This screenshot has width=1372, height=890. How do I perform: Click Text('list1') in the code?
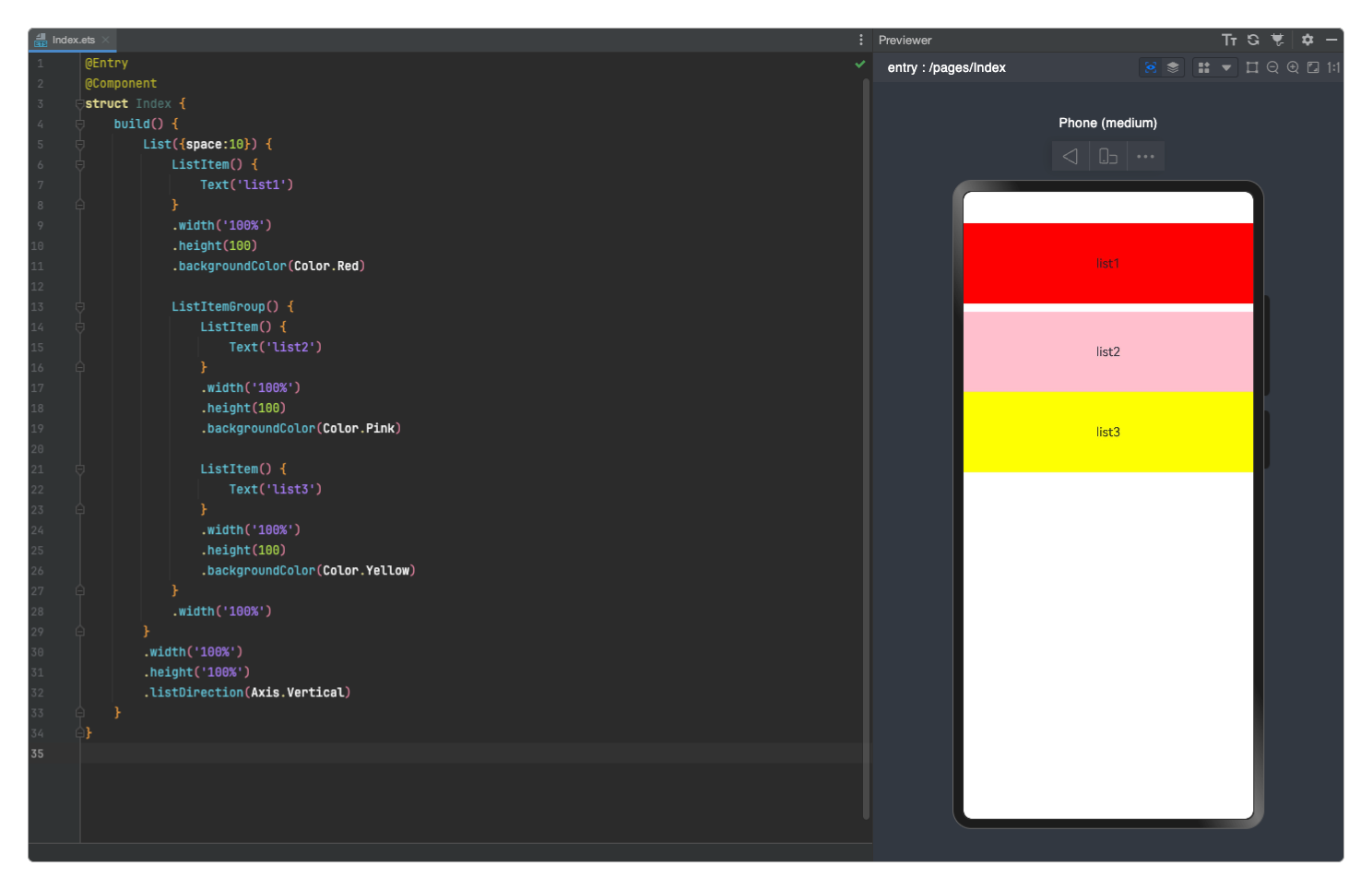pyautogui.click(x=246, y=185)
